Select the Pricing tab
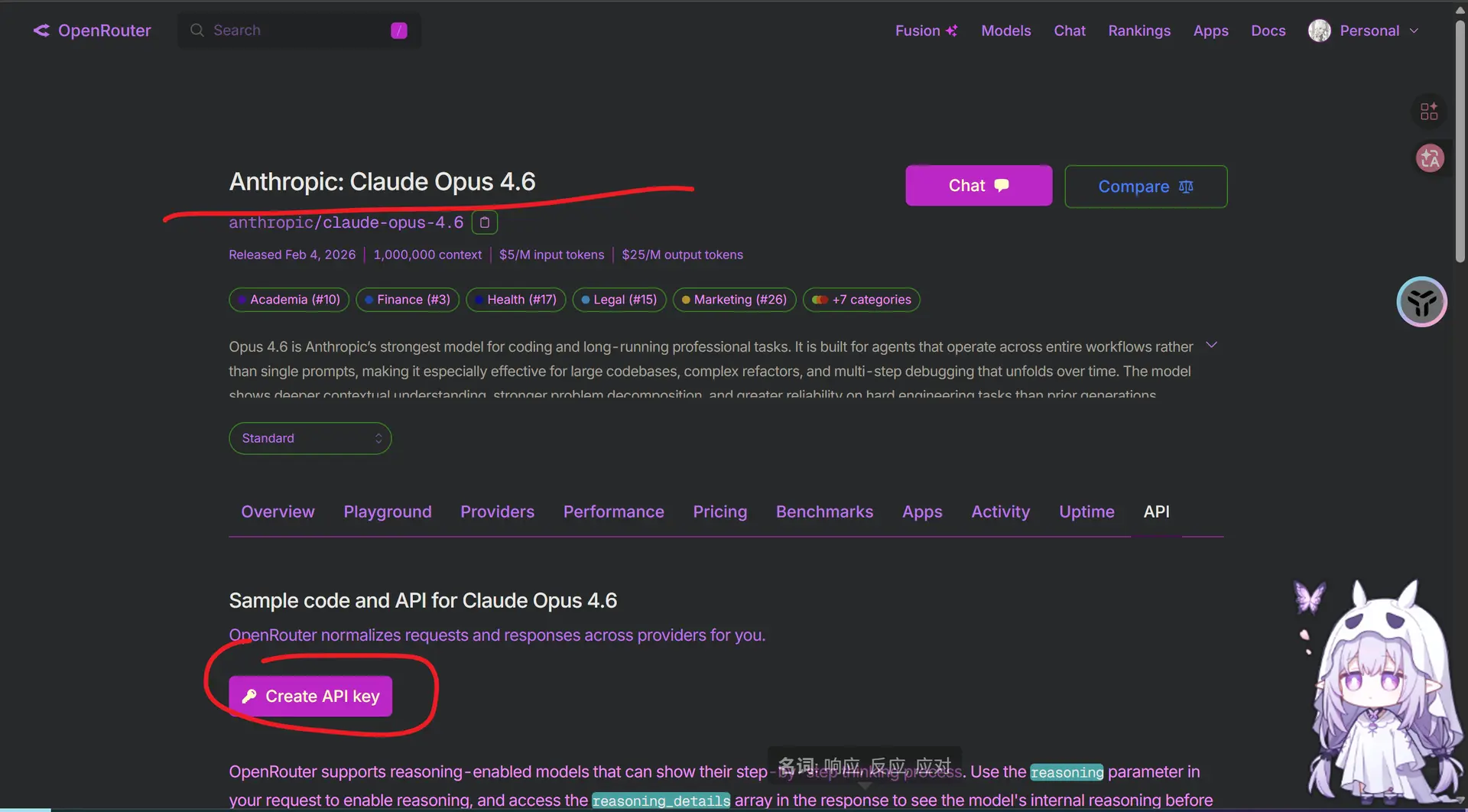This screenshot has height=812, width=1468. pos(720,512)
